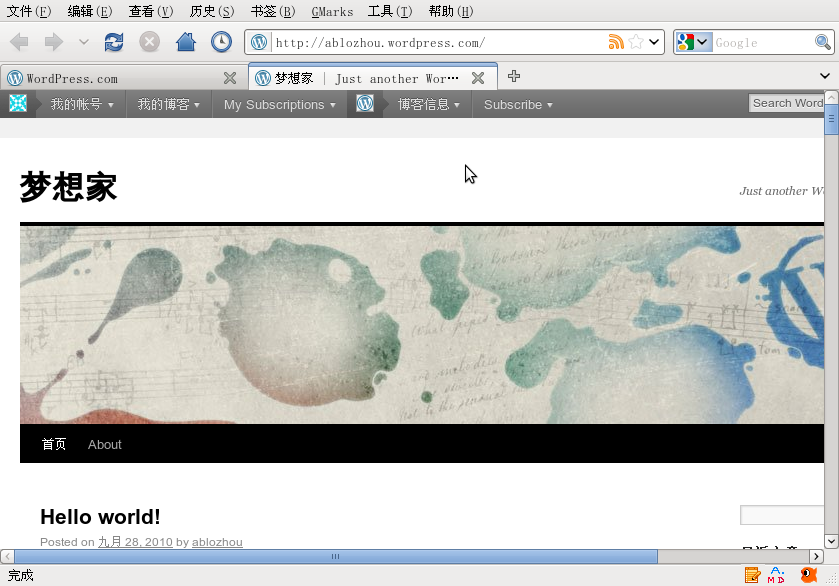
Task: Open the Hello world! post title
Action: coord(100,517)
